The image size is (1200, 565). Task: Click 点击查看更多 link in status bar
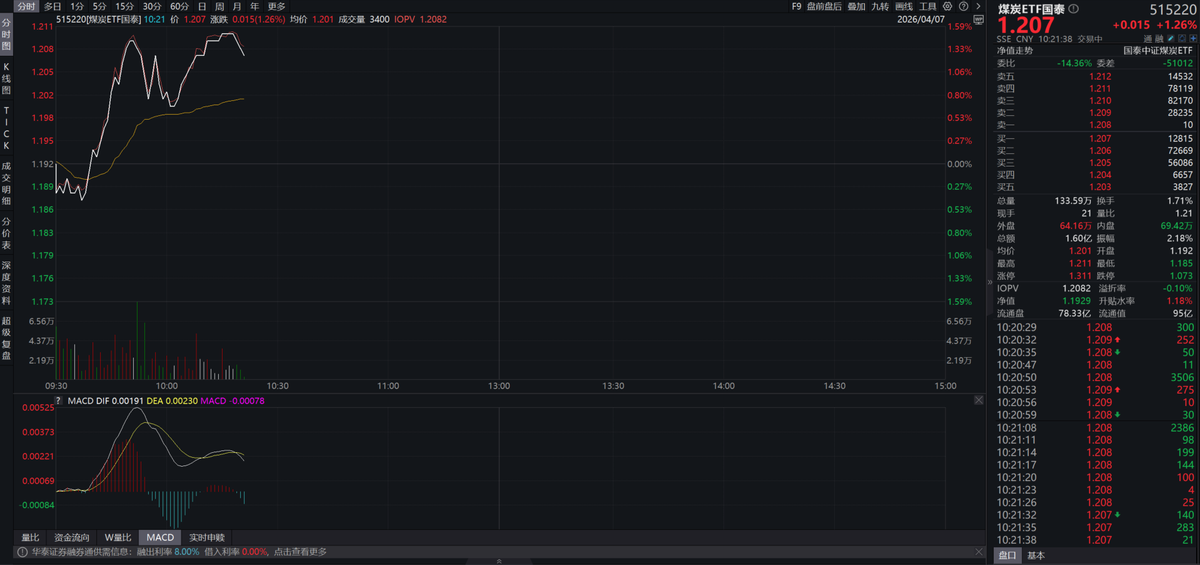299,551
